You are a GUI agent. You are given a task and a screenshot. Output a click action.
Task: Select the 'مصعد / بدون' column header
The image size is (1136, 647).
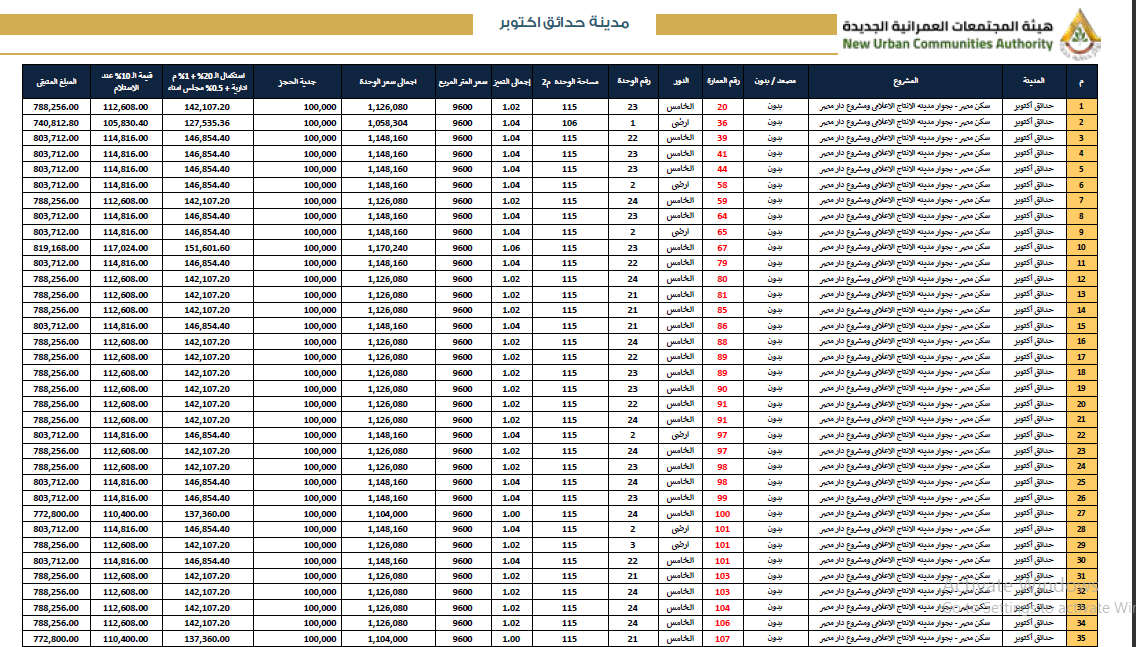tap(775, 82)
